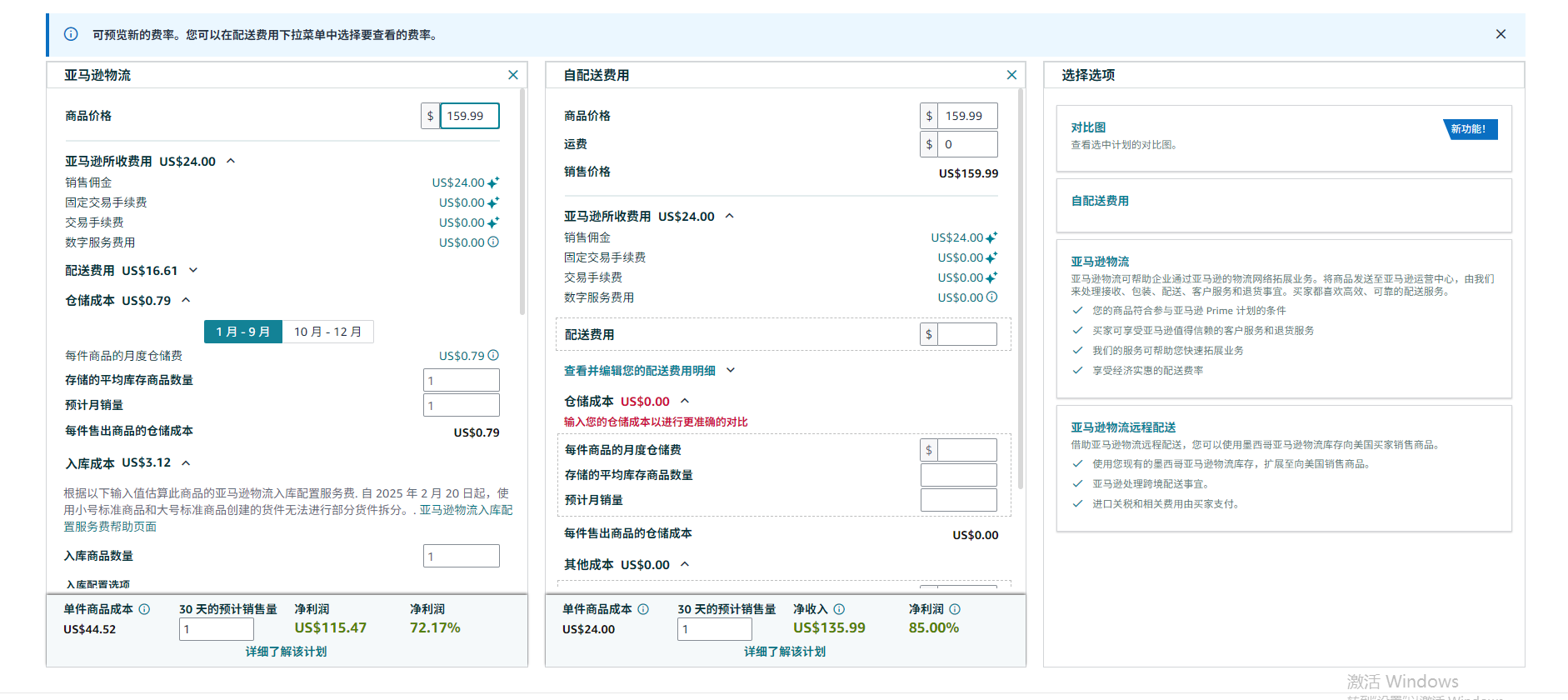Expand the FBA 配送费用 US$16.61 section
Screen dimensions: 1568x700
(193, 270)
